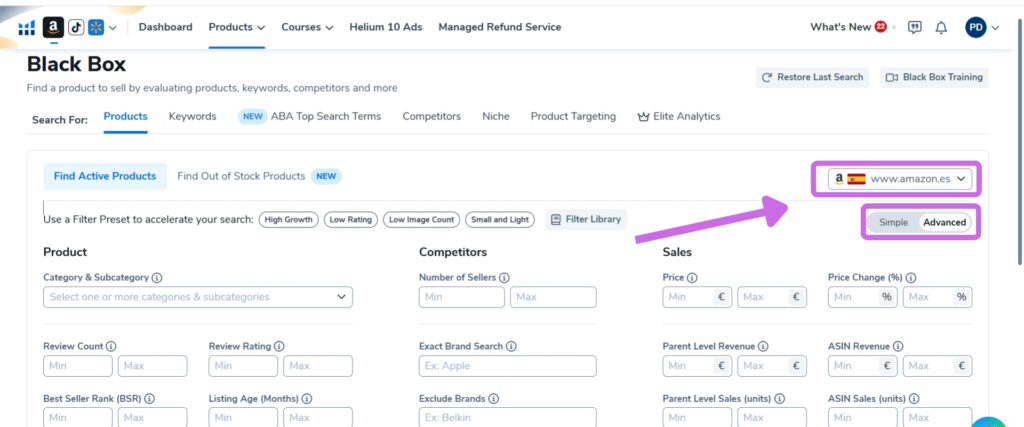Select Find Active Products
This screenshot has width=1024, height=427.
coord(105,176)
